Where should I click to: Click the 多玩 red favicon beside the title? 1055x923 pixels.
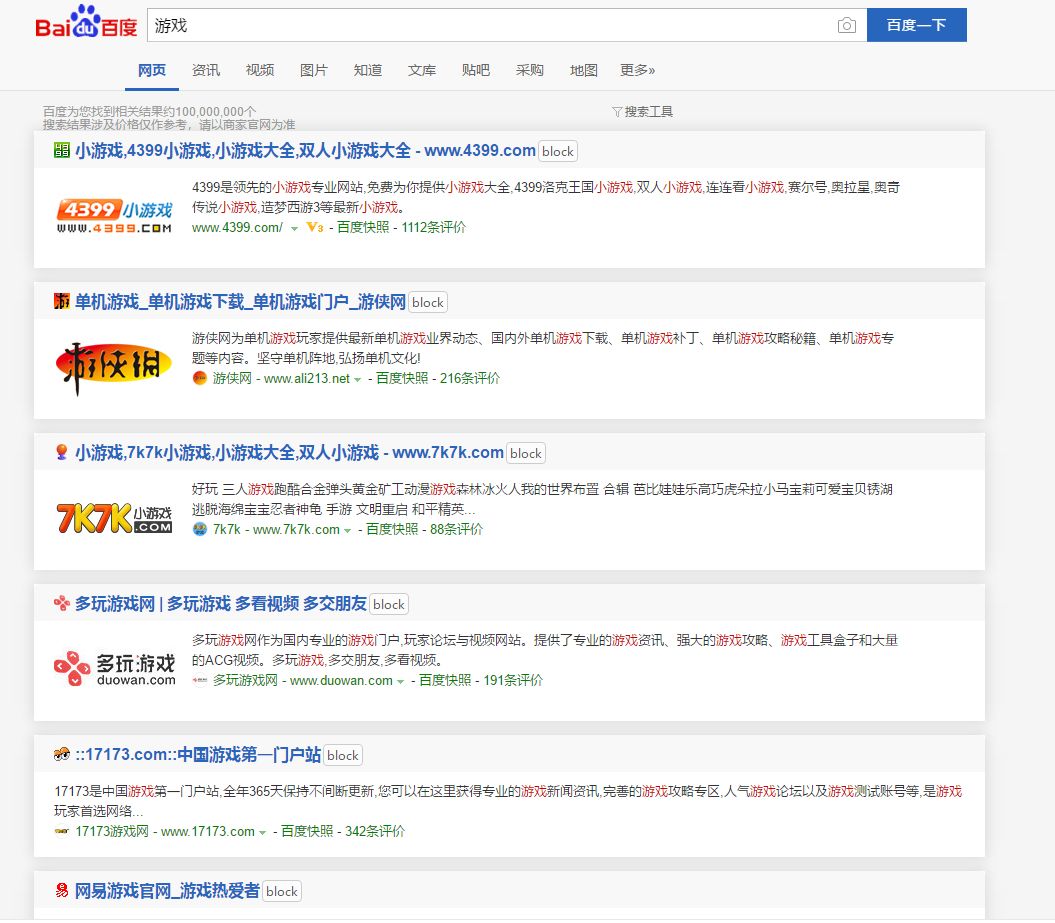click(x=62, y=603)
